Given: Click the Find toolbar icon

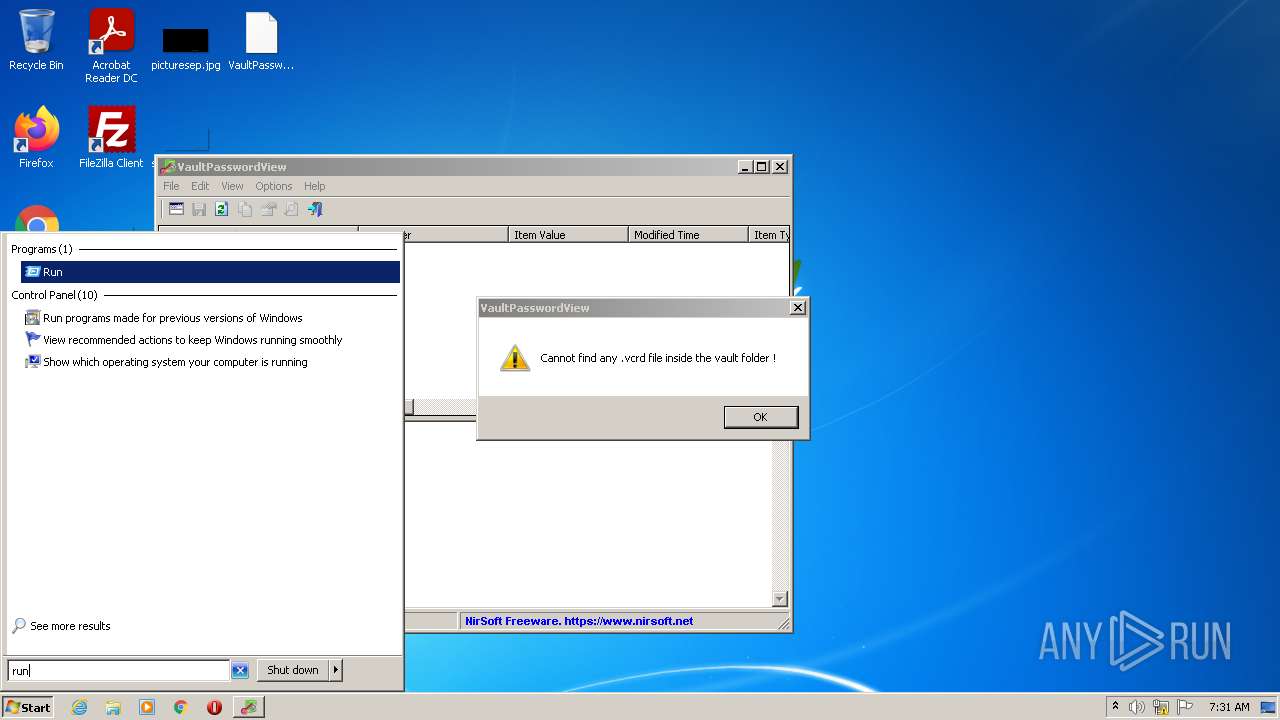Looking at the screenshot, I should pos(291,209).
